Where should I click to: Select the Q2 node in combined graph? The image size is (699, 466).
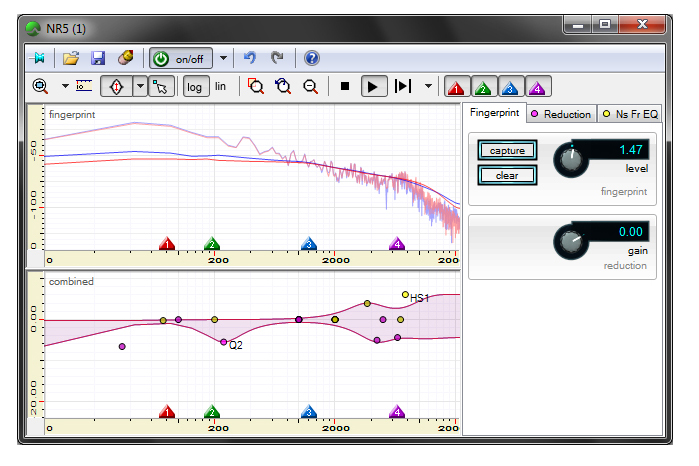tap(224, 342)
